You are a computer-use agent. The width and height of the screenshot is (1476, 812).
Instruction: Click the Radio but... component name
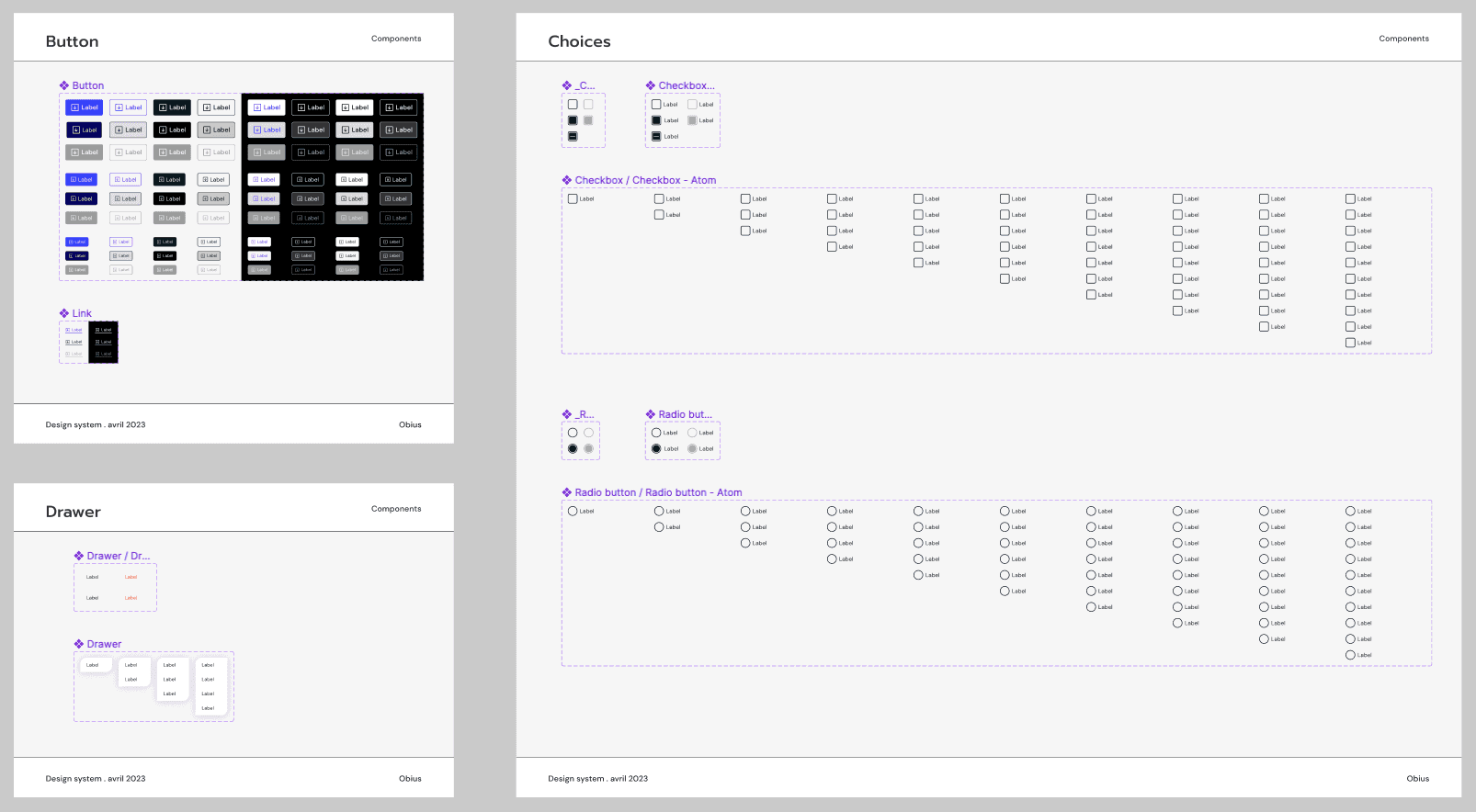pos(685,414)
